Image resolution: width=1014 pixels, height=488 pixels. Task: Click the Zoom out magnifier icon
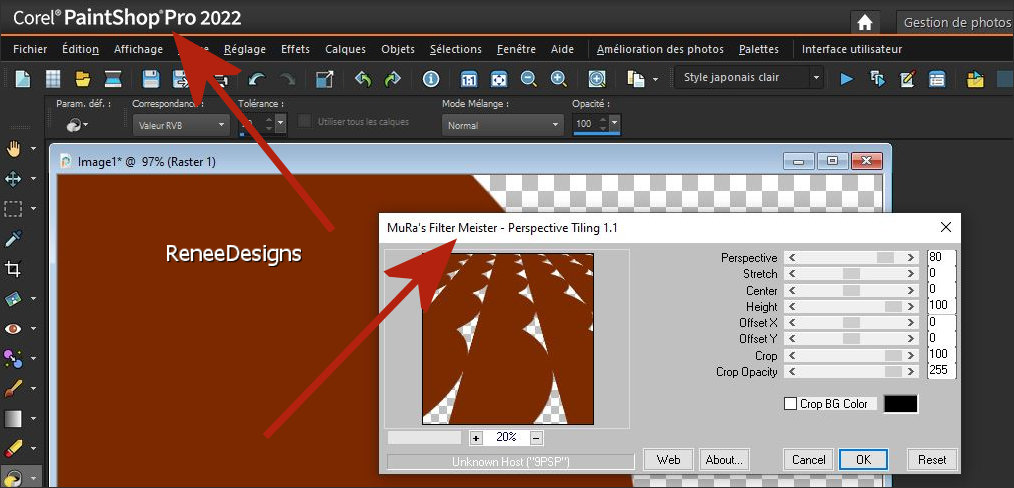click(529, 79)
